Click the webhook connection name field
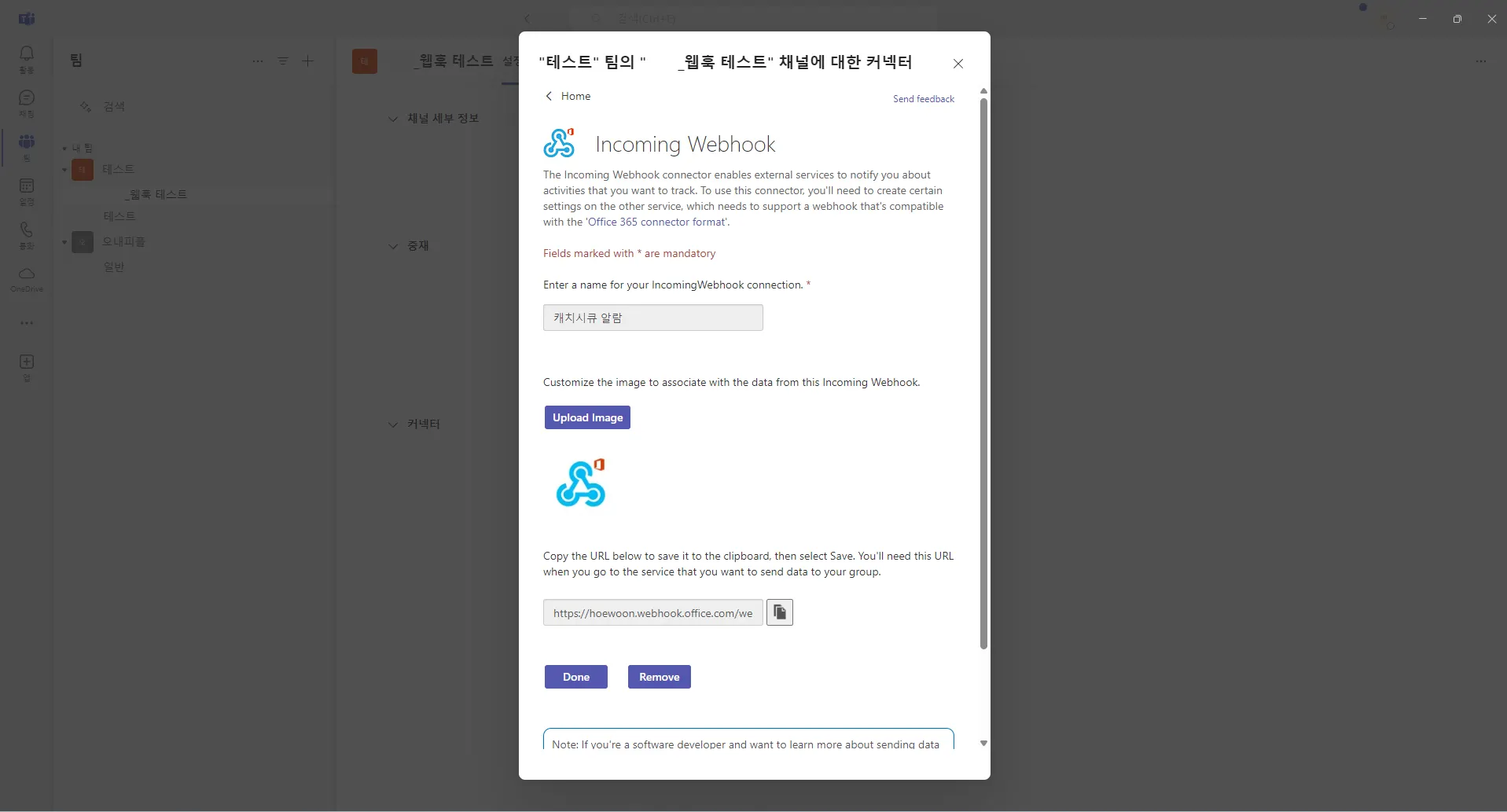The height and width of the screenshot is (812, 1507). (653, 318)
